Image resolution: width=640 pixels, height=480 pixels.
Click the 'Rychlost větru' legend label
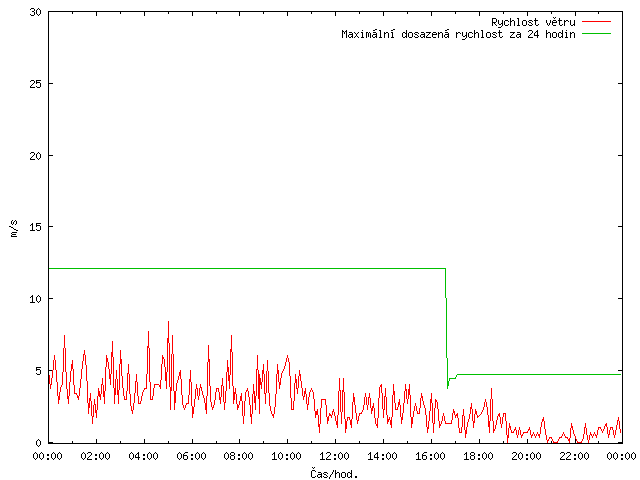[x=533, y=22]
